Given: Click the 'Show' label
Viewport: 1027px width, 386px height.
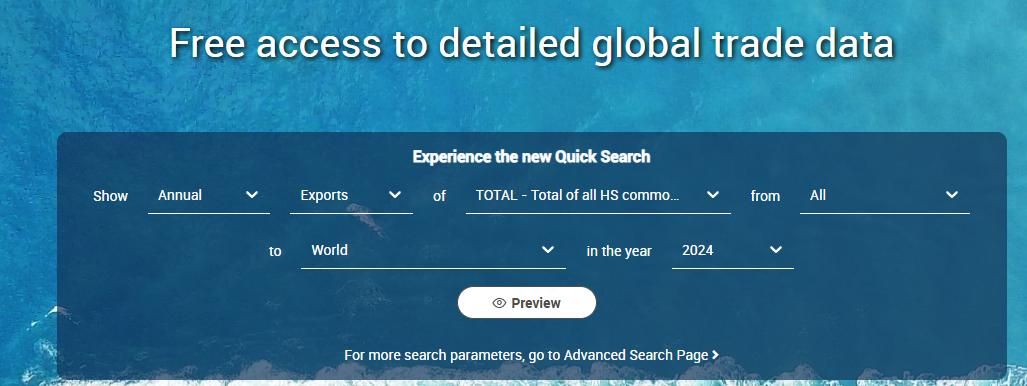Looking at the screenshot, I should 111,196.
